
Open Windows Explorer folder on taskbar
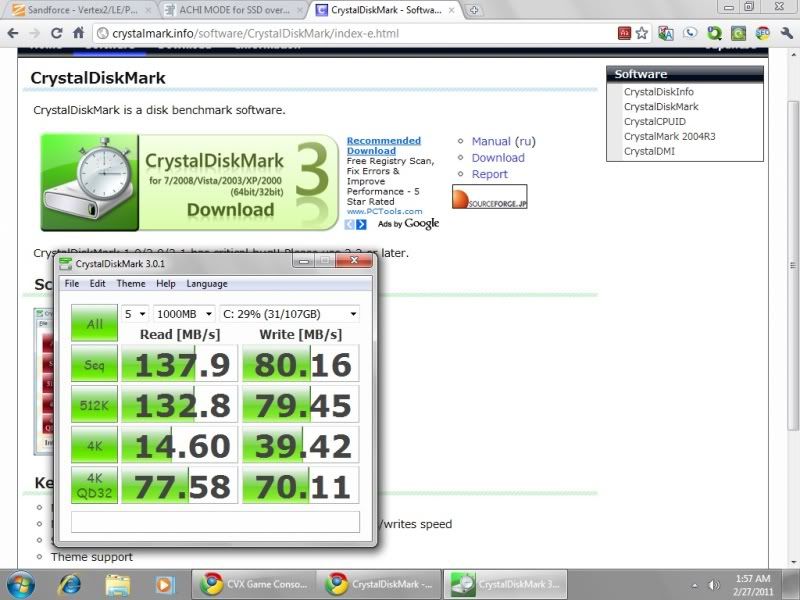pos(117,585)
